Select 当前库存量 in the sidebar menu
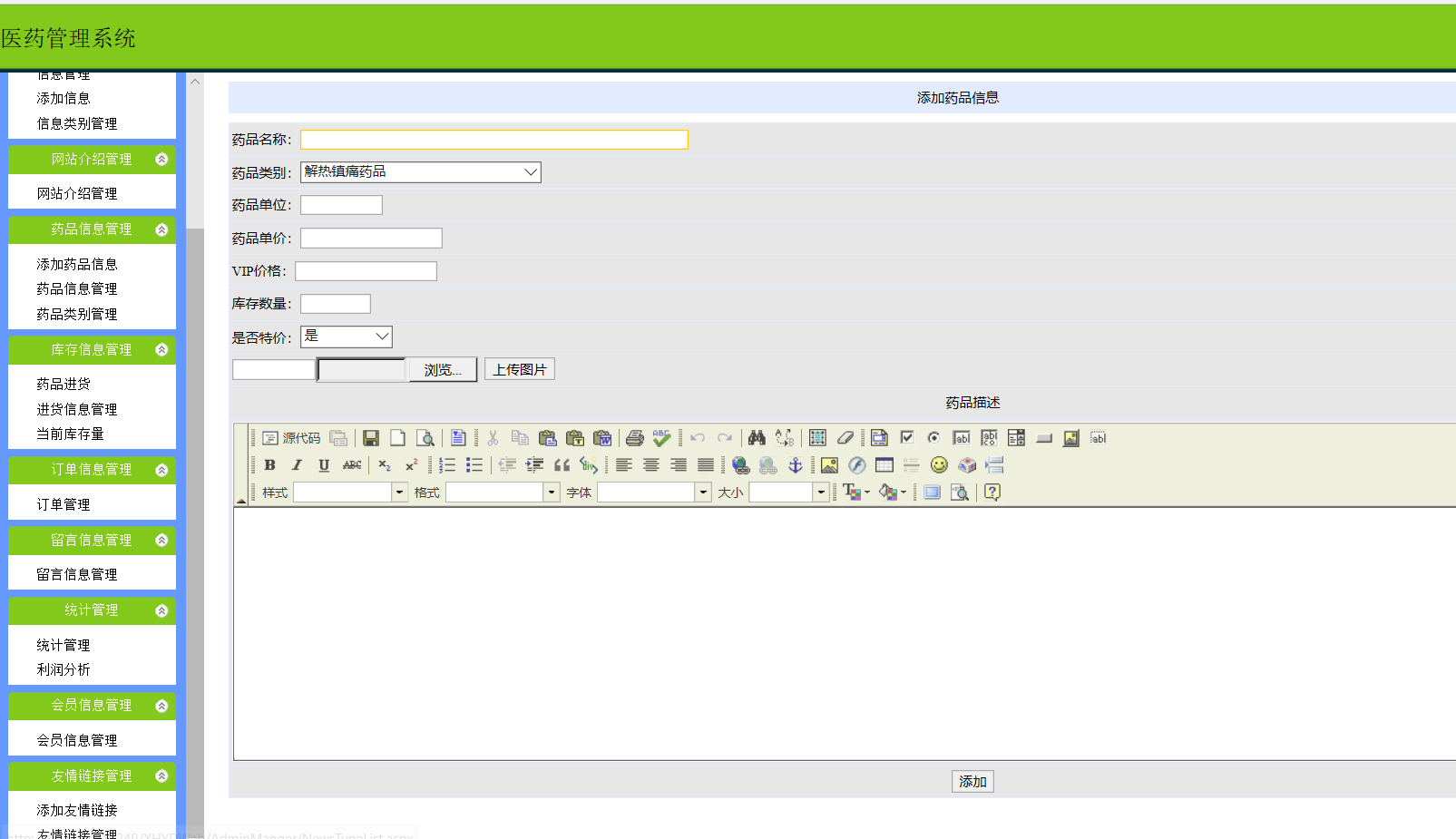1456x839 pixels. pos(70,434)
